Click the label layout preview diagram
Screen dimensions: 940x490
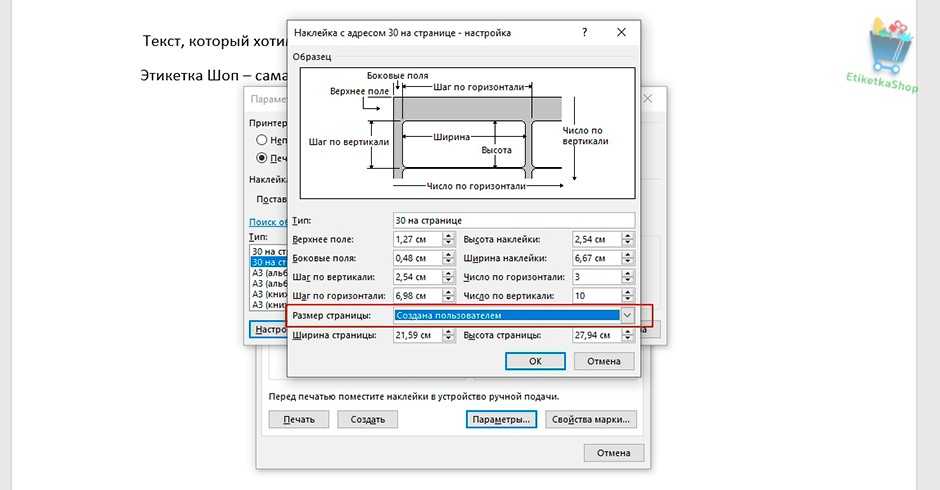click(x=463, y=131)
